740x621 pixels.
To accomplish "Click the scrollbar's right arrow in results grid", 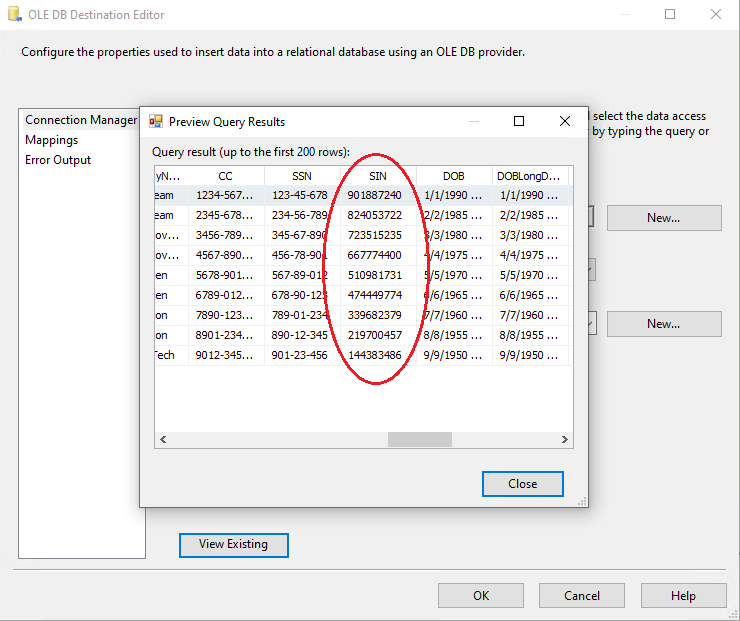I will coord(565,440).
